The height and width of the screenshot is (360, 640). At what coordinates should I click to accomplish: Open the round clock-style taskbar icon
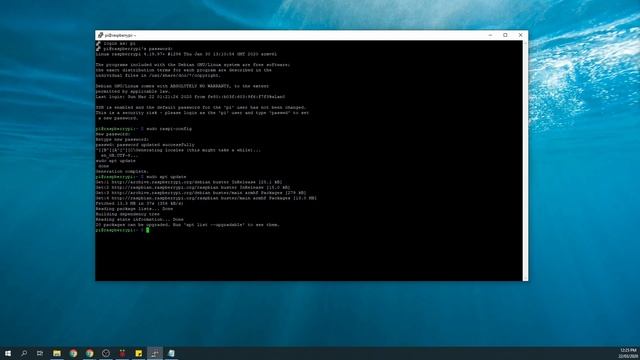point(106,353)
